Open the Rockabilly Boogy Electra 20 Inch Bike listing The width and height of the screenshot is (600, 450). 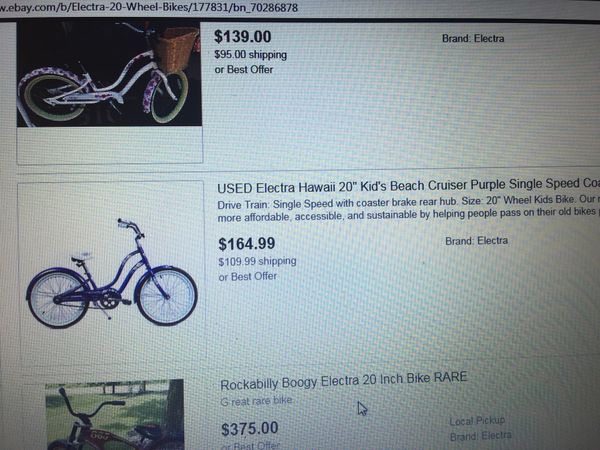(x=344, y=381)
